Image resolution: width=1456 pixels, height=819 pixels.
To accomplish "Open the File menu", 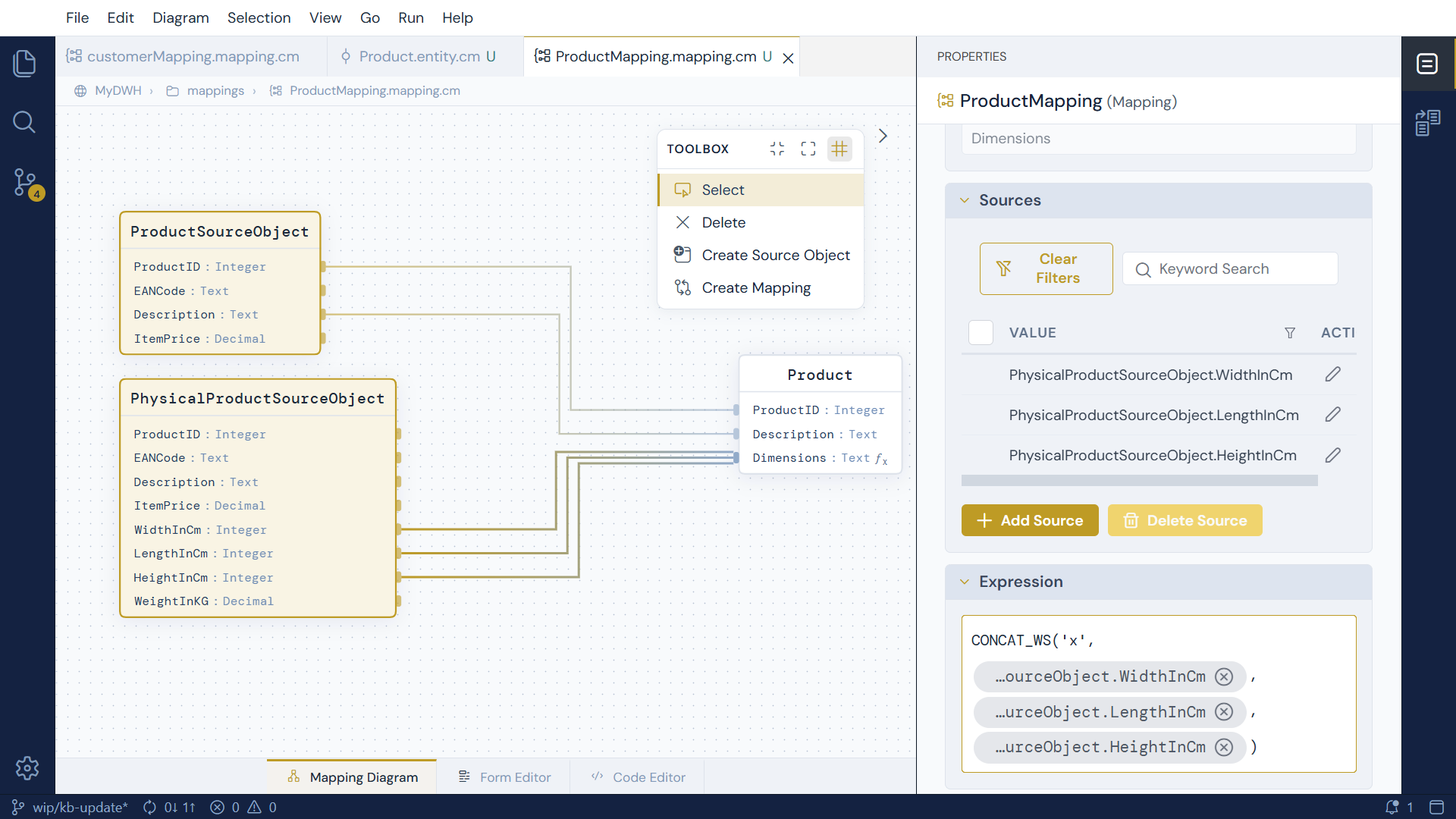I will [x=77, y=17].
